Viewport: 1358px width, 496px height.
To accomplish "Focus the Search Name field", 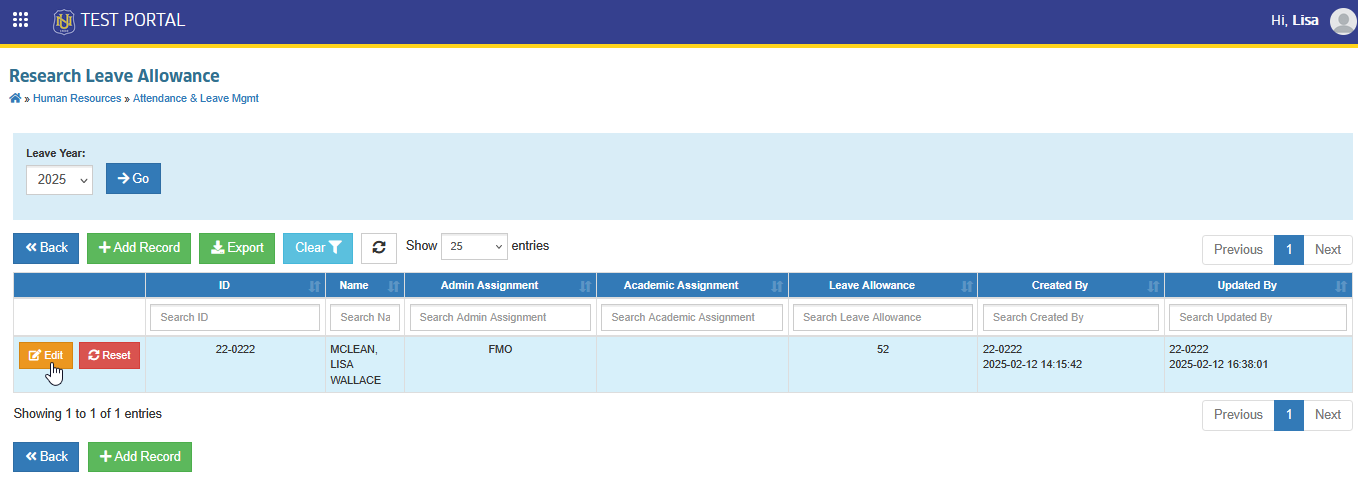I will 365,317.
